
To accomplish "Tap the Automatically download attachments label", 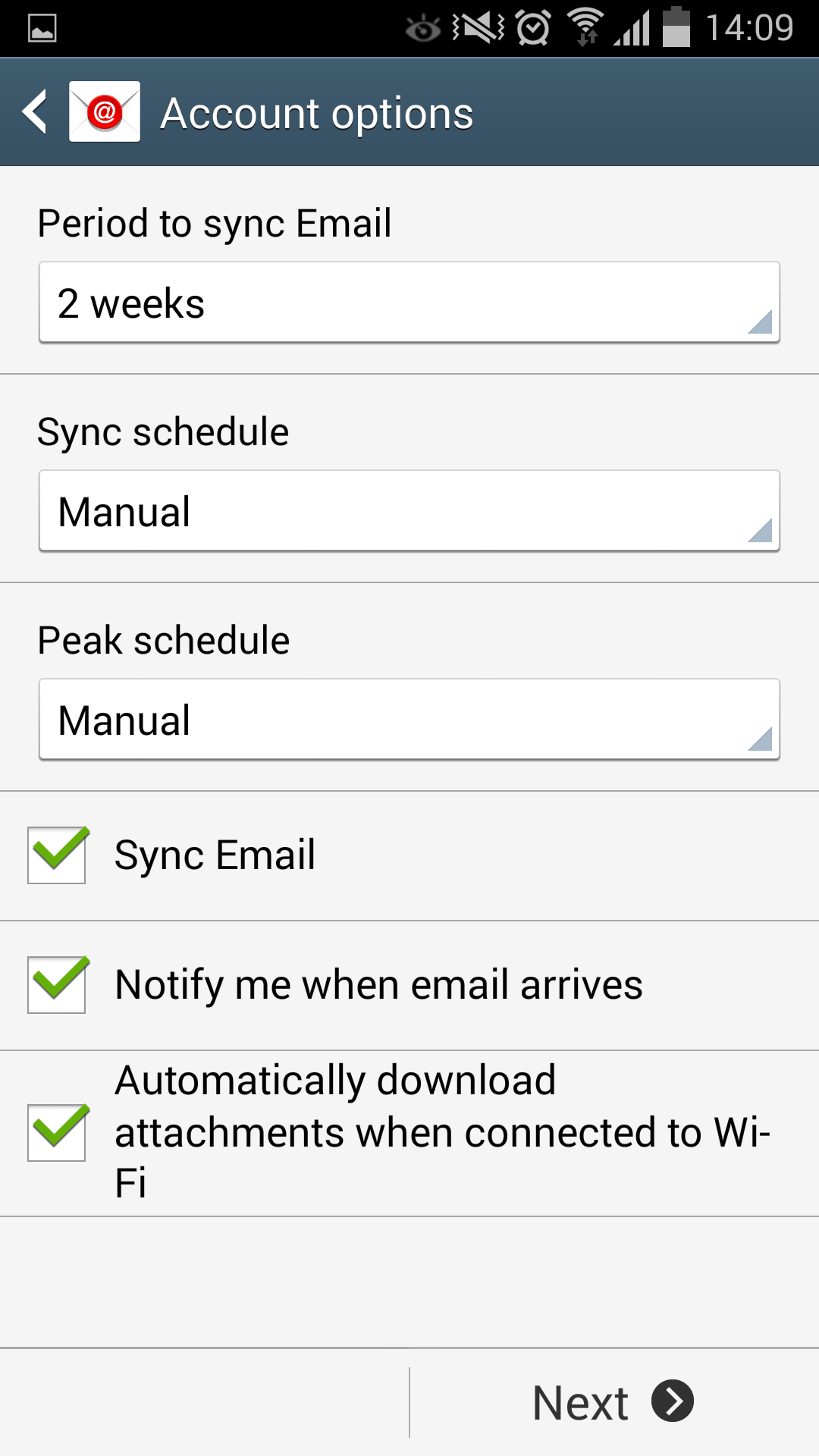I will 441,1132.
